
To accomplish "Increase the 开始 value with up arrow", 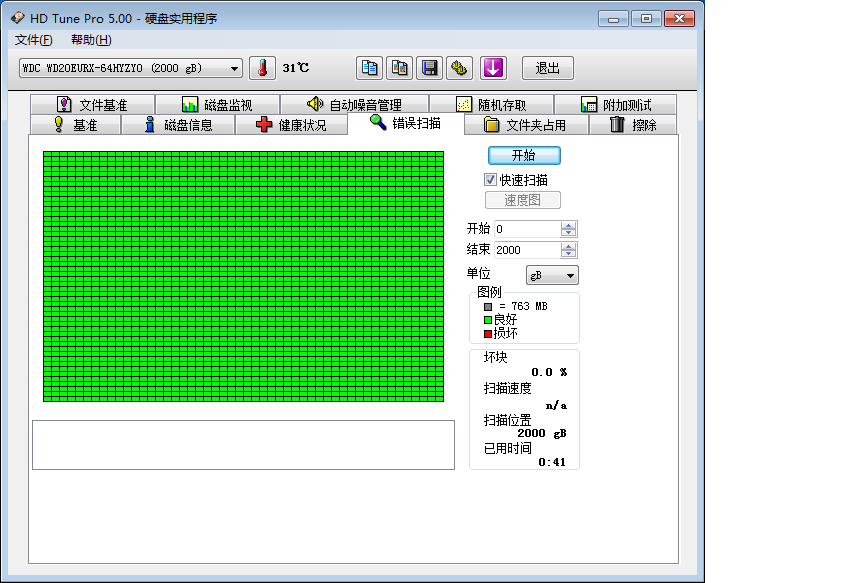I will click(x=569, y=225).
